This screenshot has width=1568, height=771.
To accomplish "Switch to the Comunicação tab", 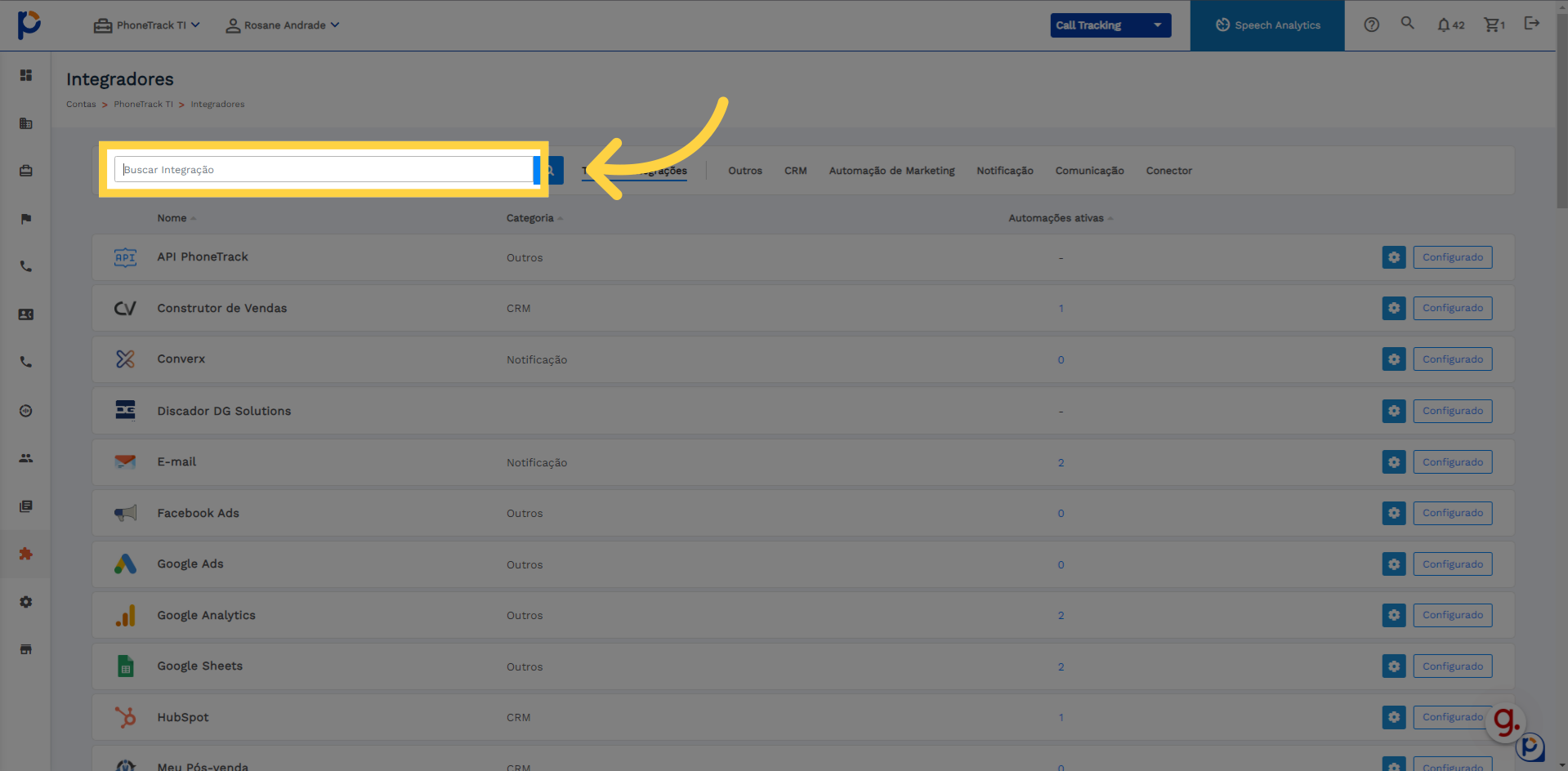I will 1089,171.
